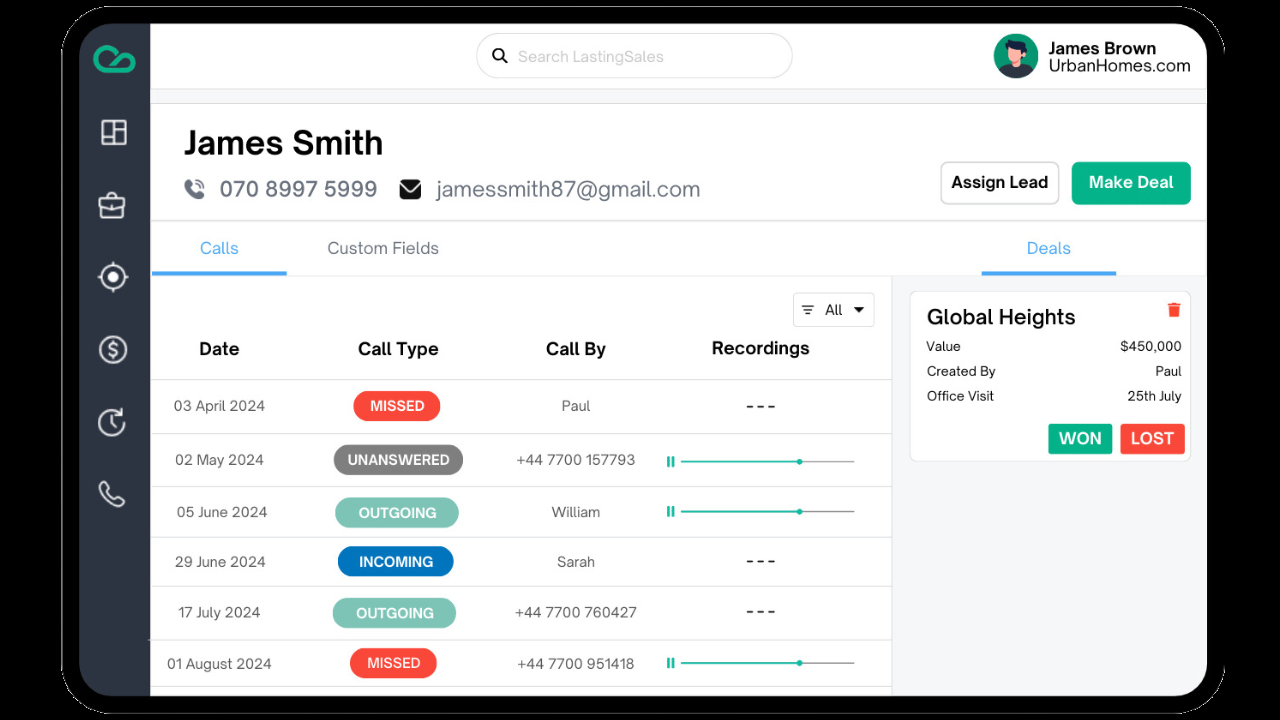Click the Search LastingSales input field

(633, 56)
